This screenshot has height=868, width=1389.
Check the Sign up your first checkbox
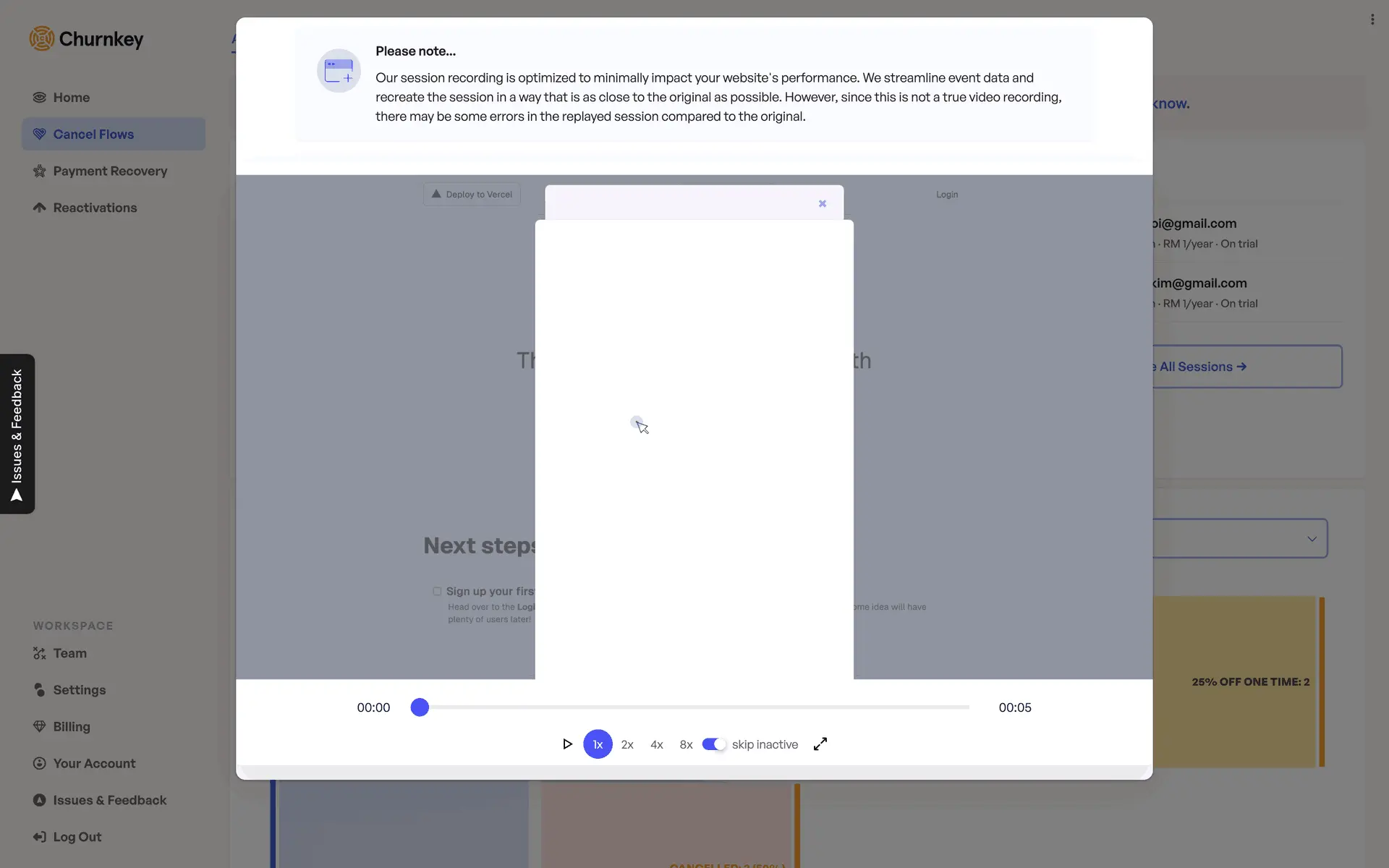tap(437, 592)
